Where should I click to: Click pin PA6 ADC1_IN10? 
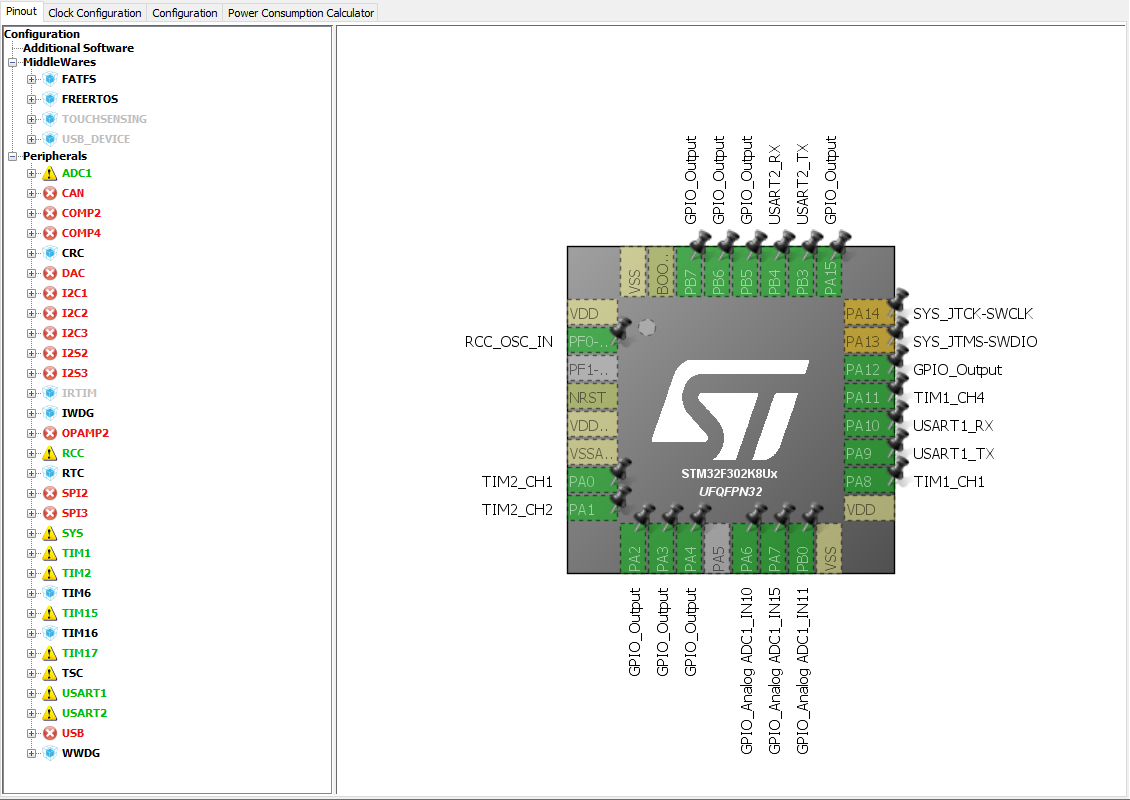[x=746, y=548]
